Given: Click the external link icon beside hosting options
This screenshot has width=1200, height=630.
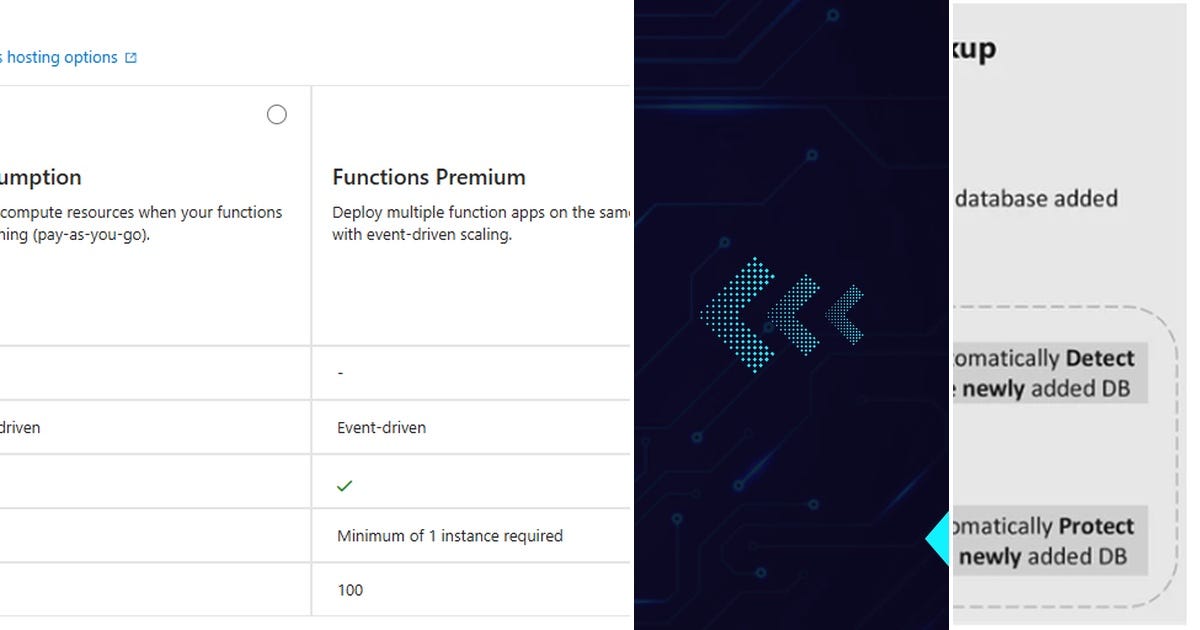Looking at the screenshot, I should click(x=131, y=58).
